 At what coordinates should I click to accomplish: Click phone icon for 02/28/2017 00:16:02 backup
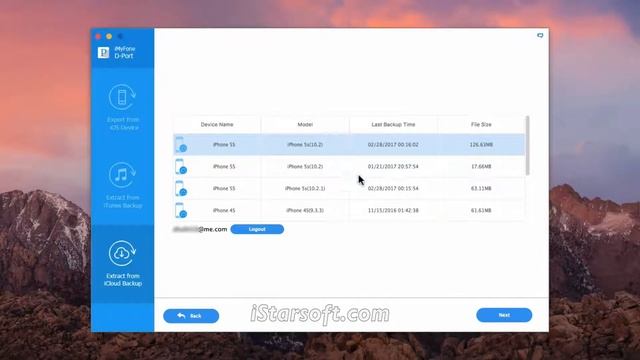coord(180,144)
